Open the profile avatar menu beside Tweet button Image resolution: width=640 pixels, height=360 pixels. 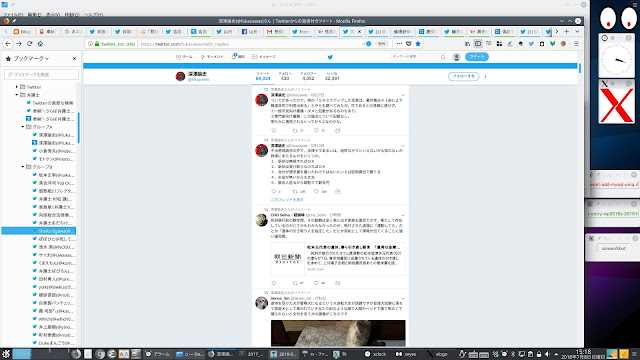(457, 57)
